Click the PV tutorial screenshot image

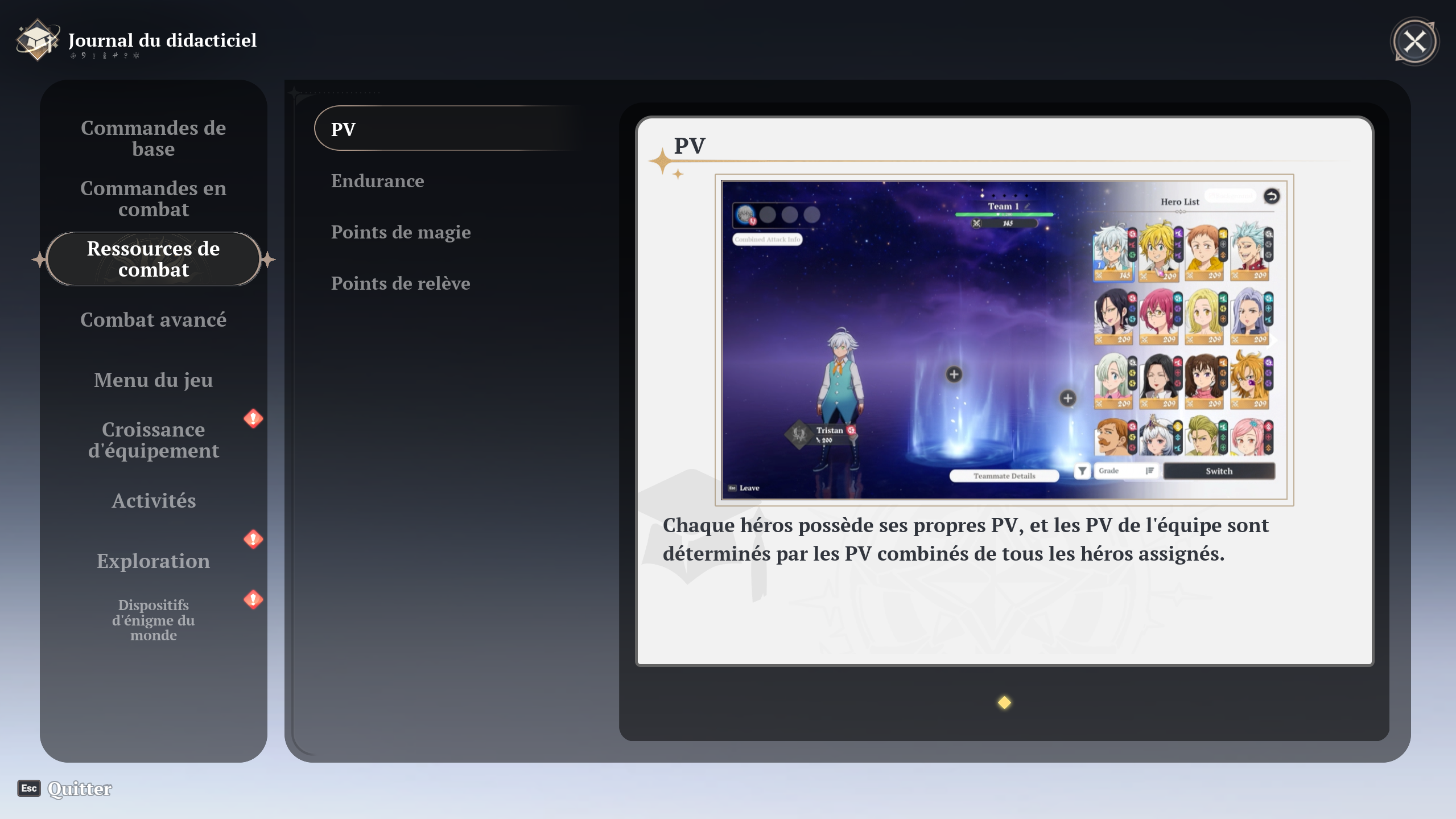tap(1004, 340)
